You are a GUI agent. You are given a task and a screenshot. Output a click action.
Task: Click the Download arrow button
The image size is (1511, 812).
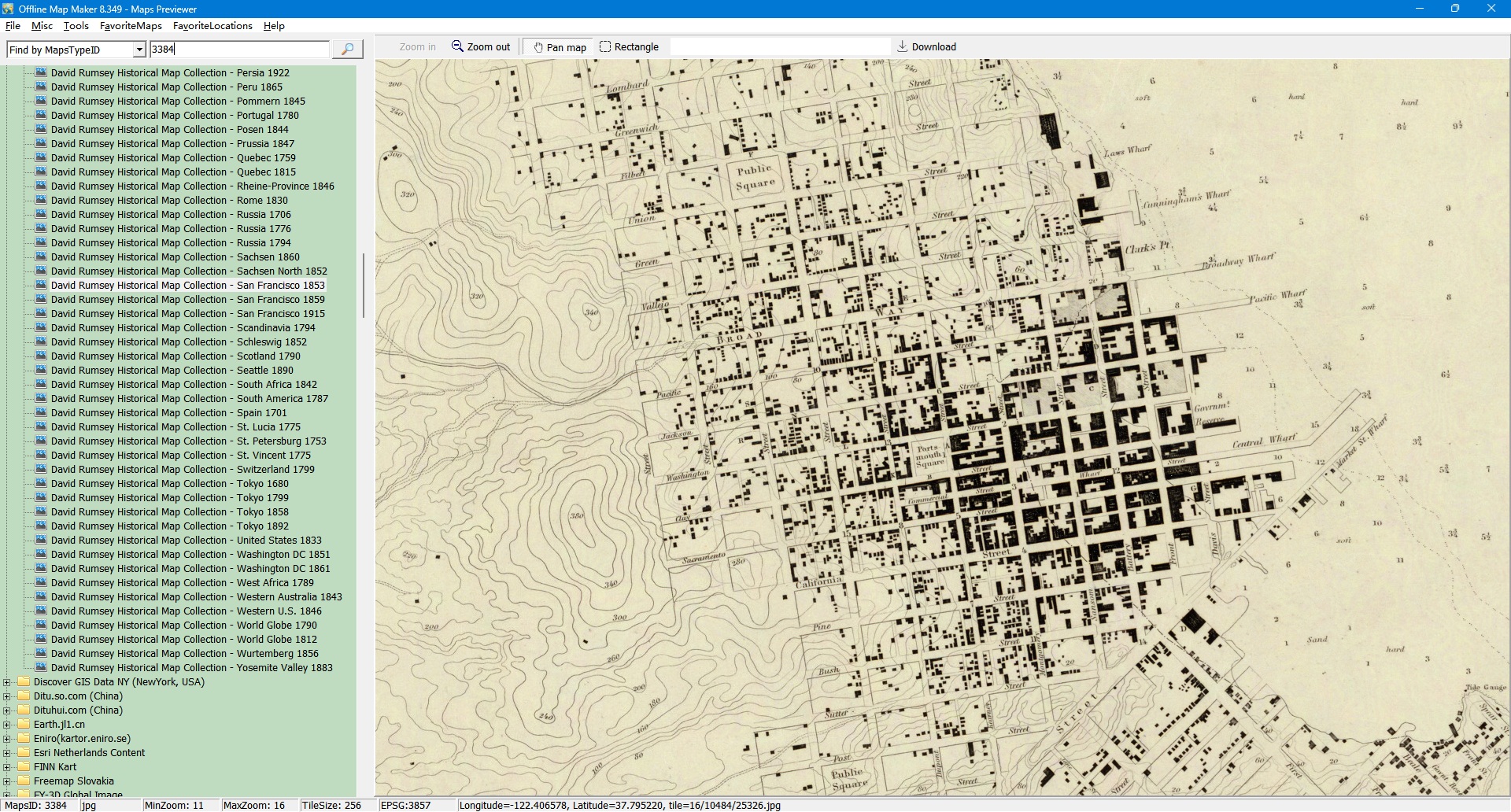926,47
